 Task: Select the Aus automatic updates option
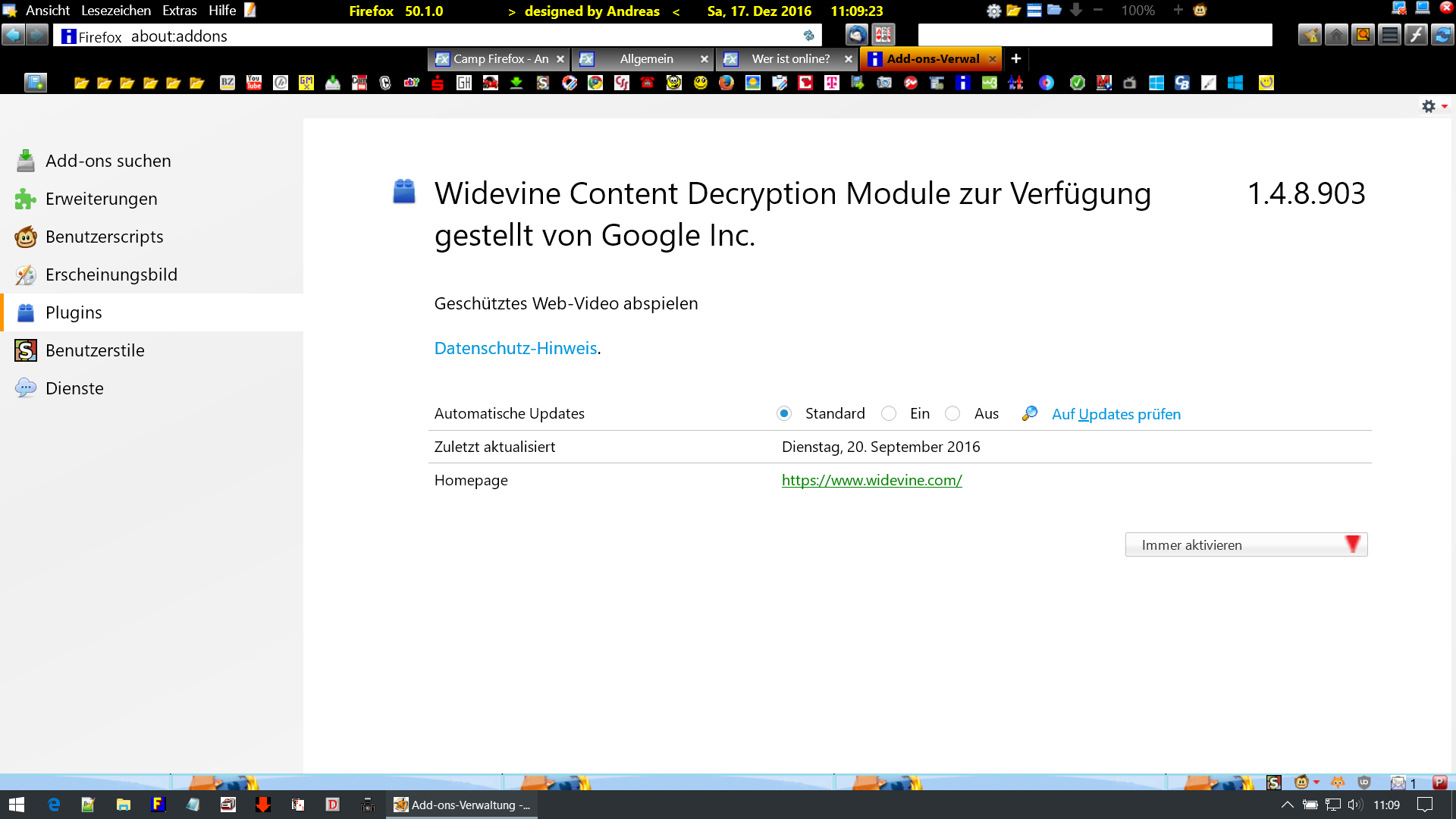pyautogui.click(x=952, y=413)
